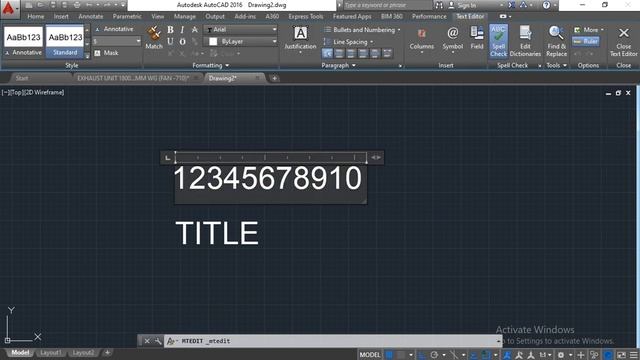
Task: Click the Match text formatting icon
Action: tap(154, 38)
